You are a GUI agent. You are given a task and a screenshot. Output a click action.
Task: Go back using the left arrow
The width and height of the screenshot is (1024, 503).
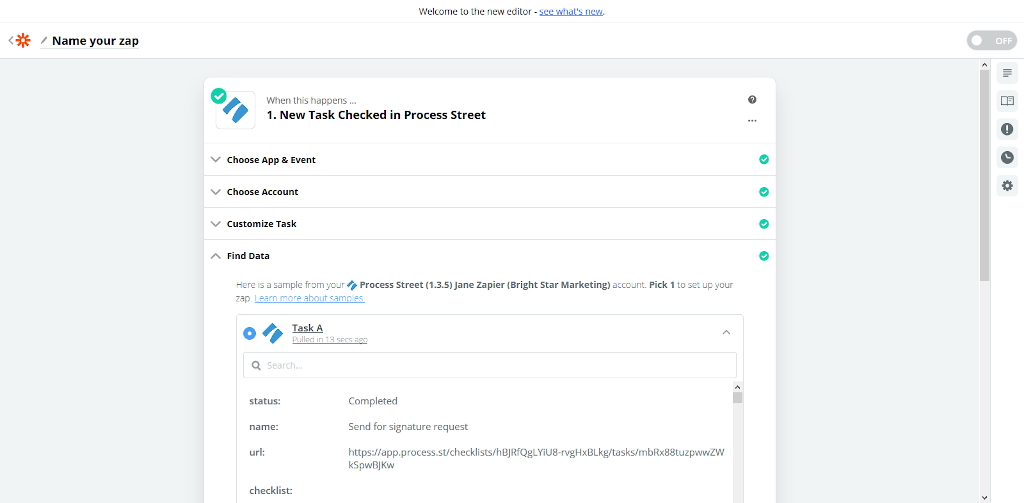10,41
